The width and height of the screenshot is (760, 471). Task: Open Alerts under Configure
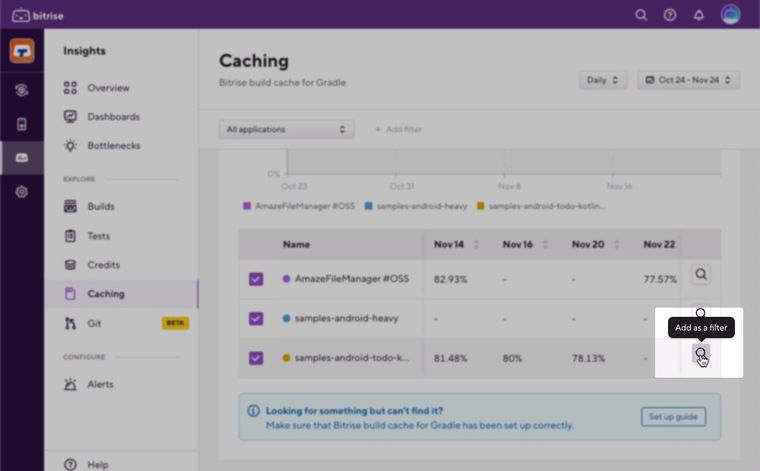[100, 384]
